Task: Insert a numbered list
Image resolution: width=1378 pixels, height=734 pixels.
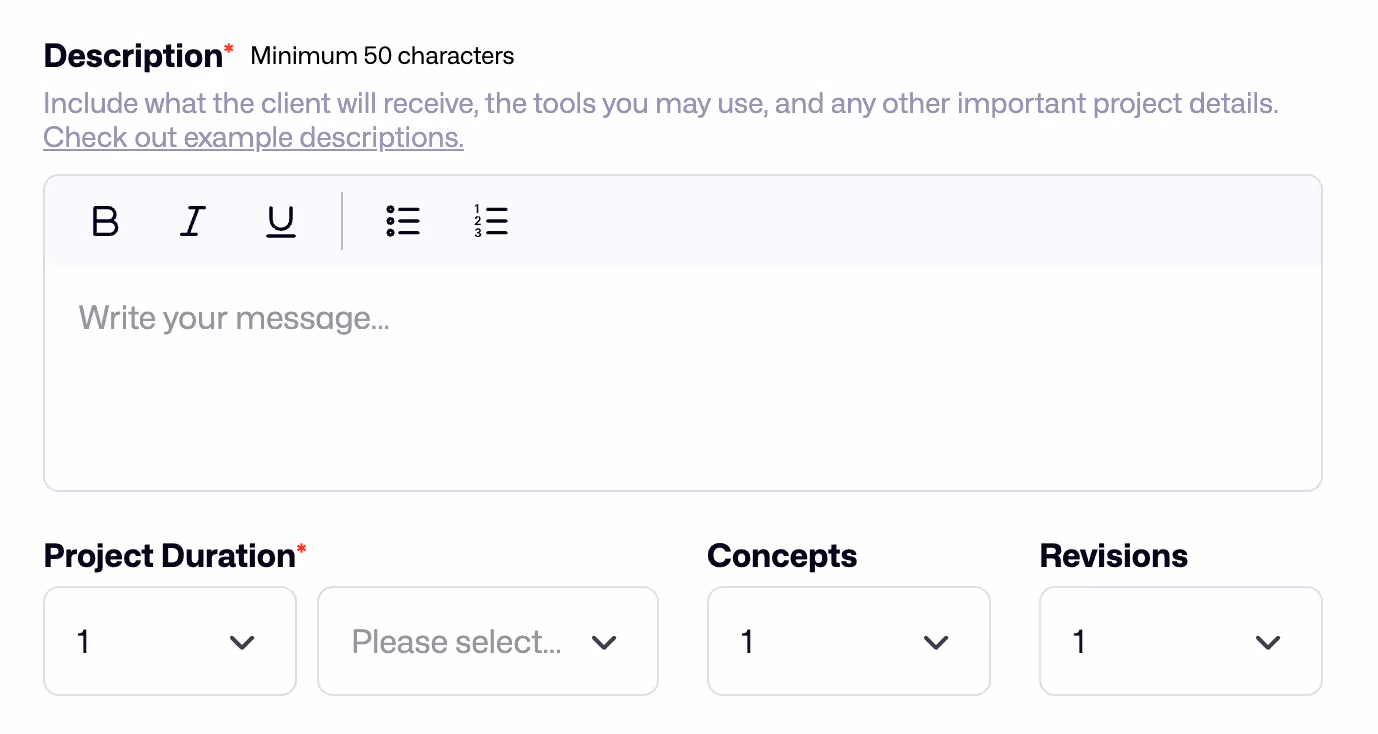Action: tap(491, 221)
